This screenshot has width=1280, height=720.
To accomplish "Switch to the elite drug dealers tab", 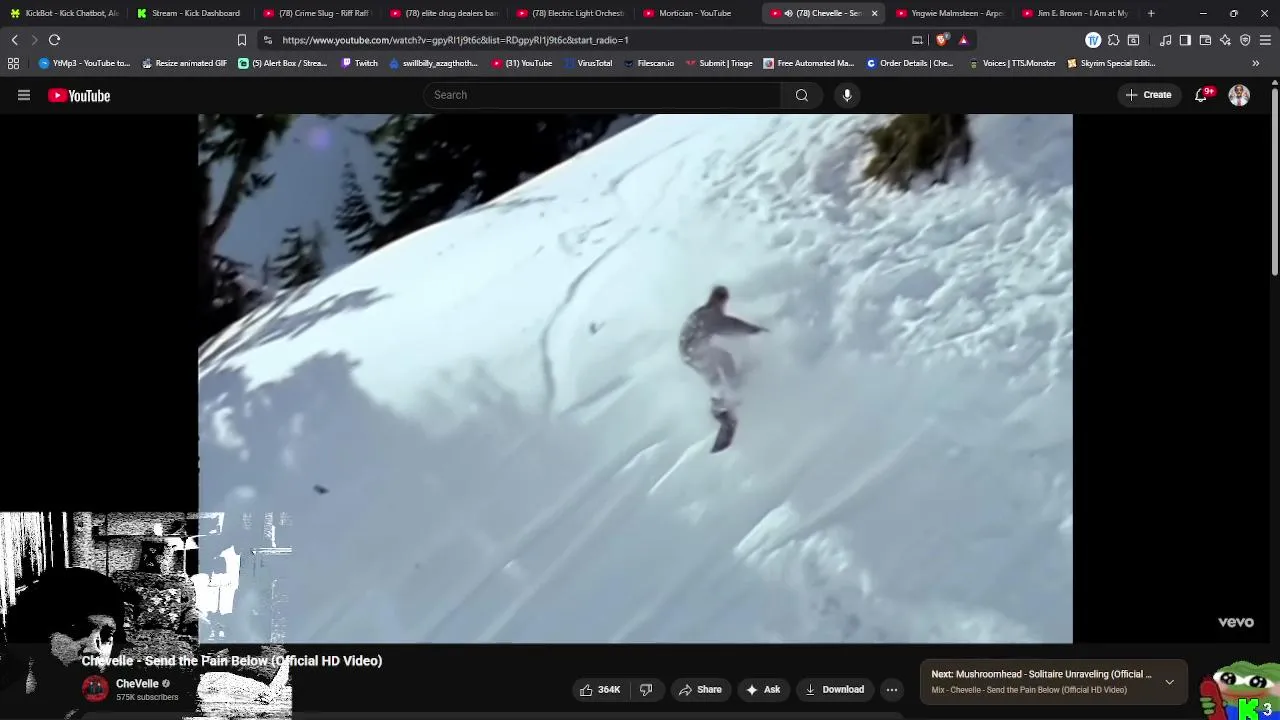I will 443,13.
